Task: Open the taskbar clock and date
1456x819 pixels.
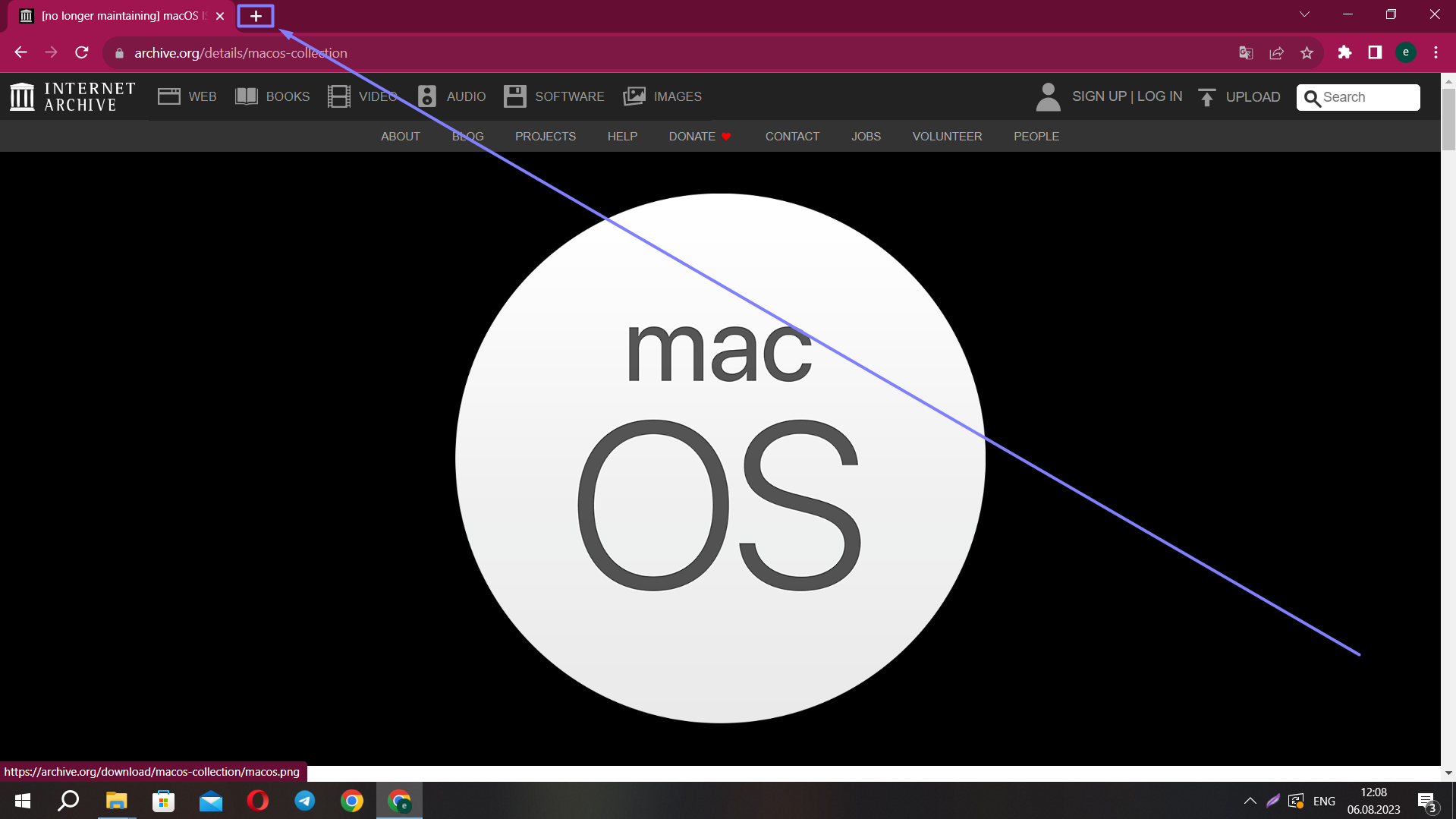Action: (x=1373, y=801)
